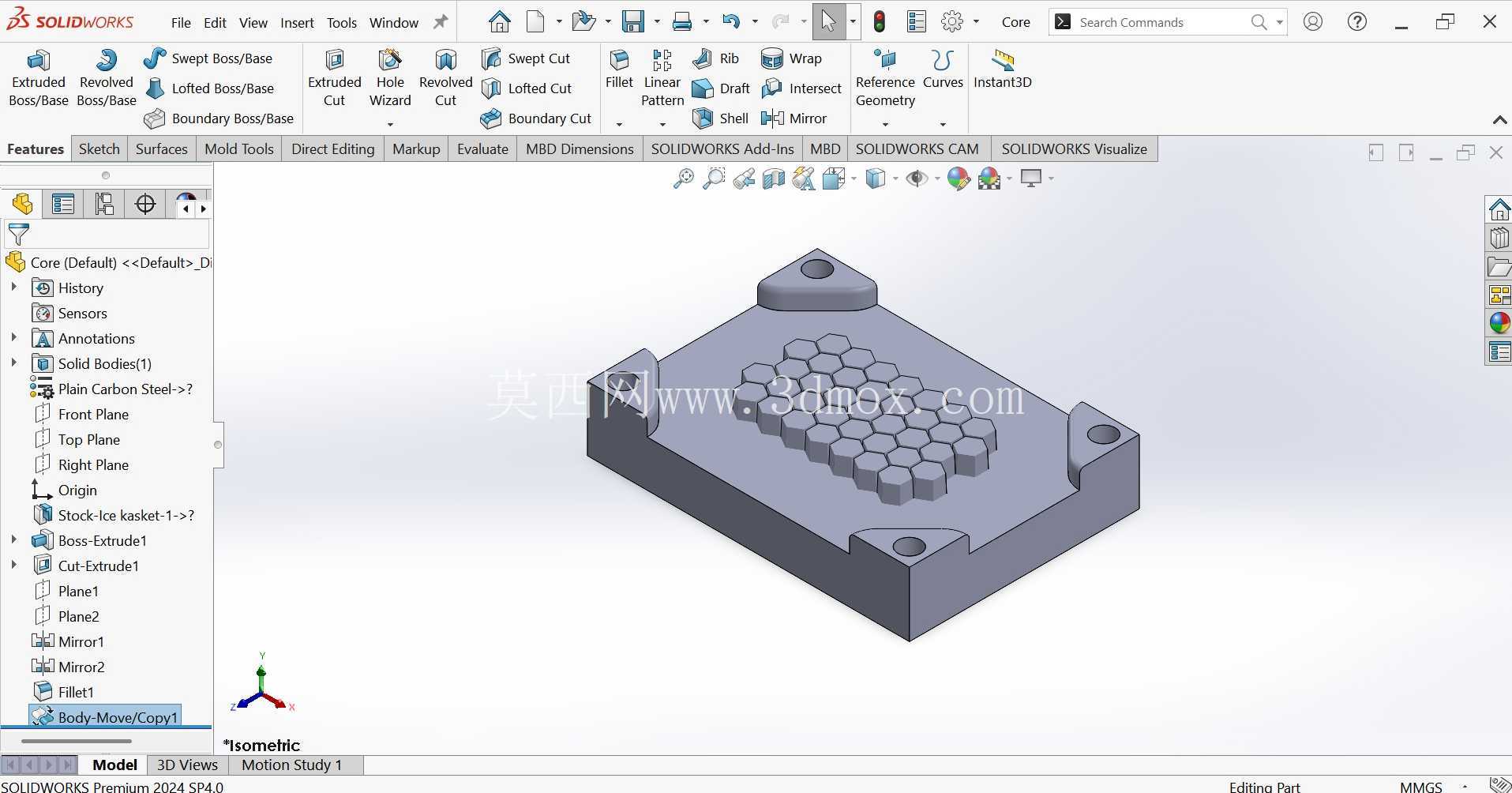Screen dimensions: 1512x793
Task: Open Reference Geometry tool
Action: point(885,78)
